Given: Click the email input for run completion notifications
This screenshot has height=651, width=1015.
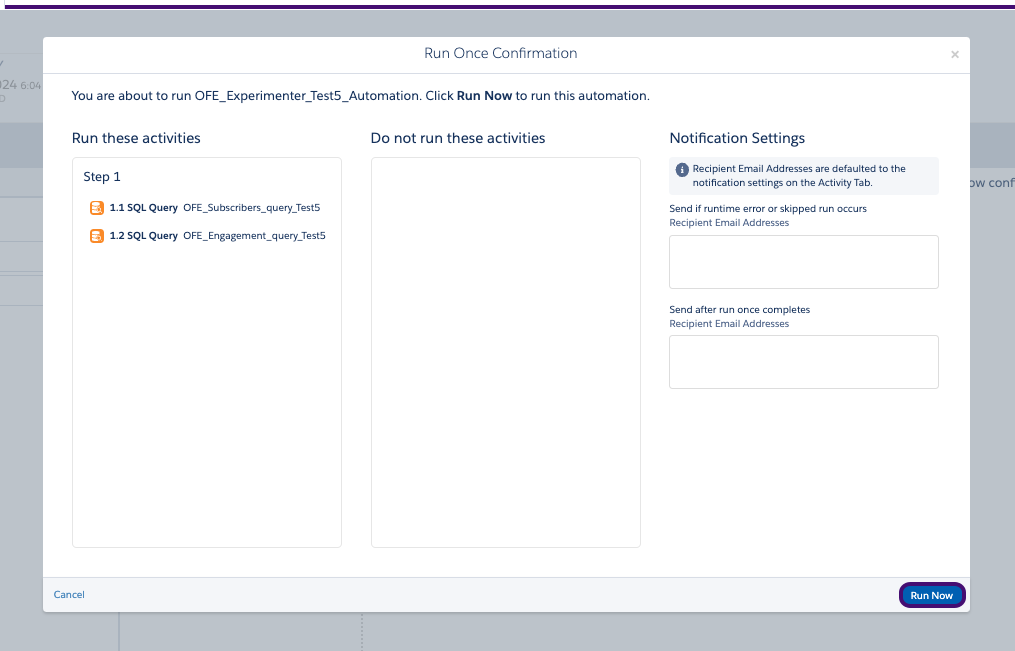Looking at the screenshot, I should click(803, 361).
